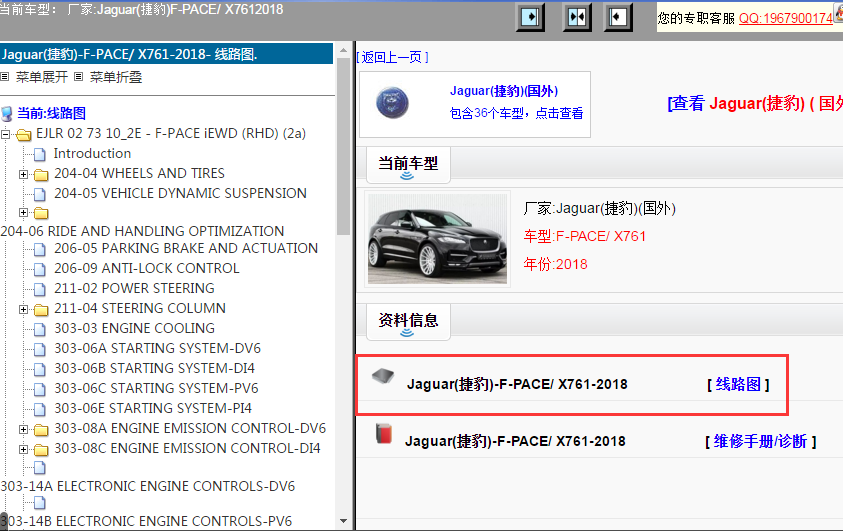Click the split-both-panels arrow button
The image size is (843, 531).
tap(577, 17)
